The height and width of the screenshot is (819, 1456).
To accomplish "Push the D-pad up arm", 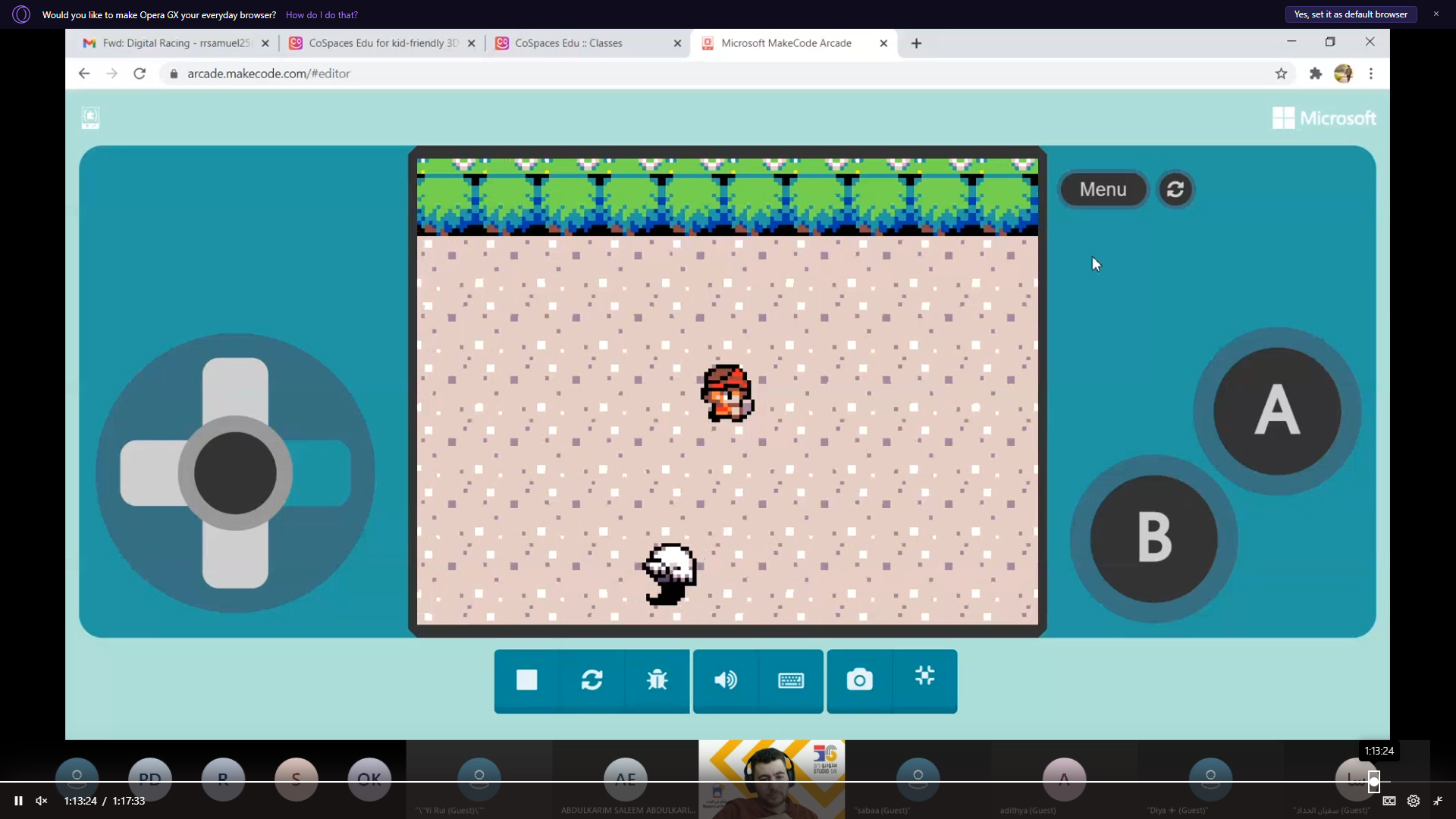I will (x=235, y=387).
